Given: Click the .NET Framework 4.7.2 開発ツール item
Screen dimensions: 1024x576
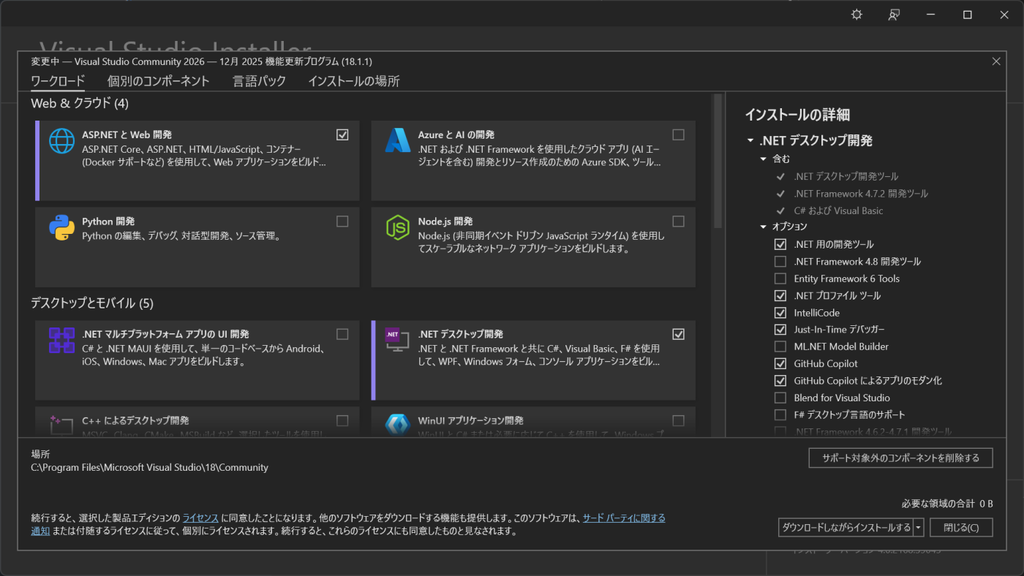Looking at the screenshot, I should click(x=861, y=193).
